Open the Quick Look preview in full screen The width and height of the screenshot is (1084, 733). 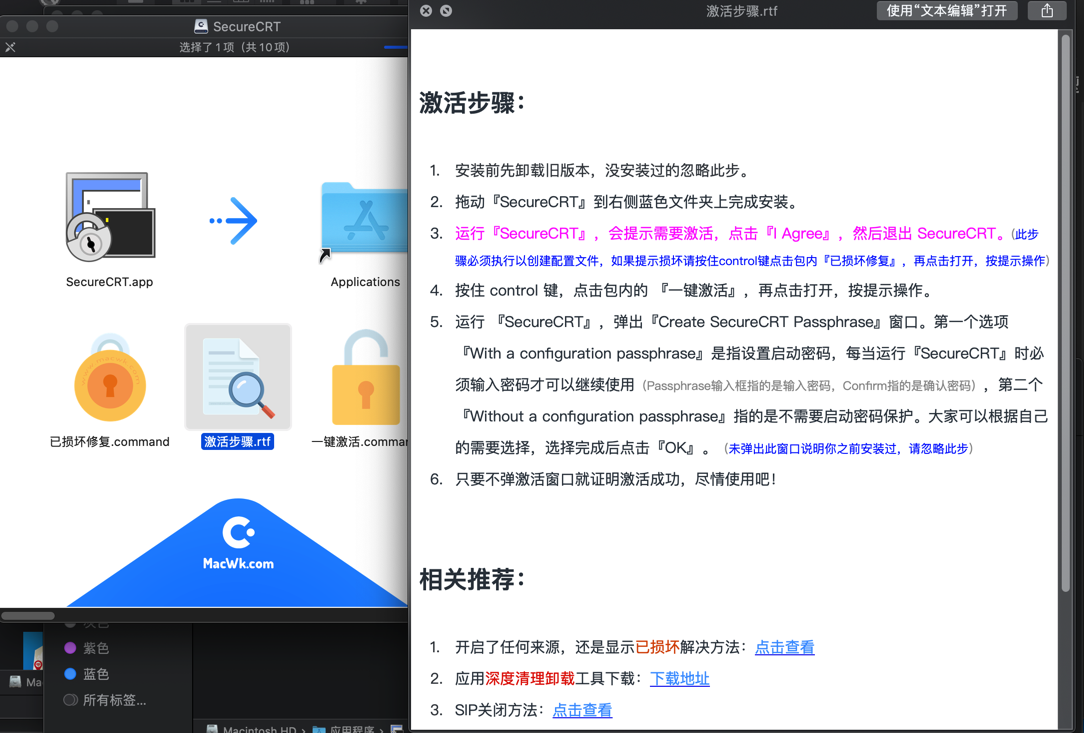pyautogui.click(x=446, y=10)
